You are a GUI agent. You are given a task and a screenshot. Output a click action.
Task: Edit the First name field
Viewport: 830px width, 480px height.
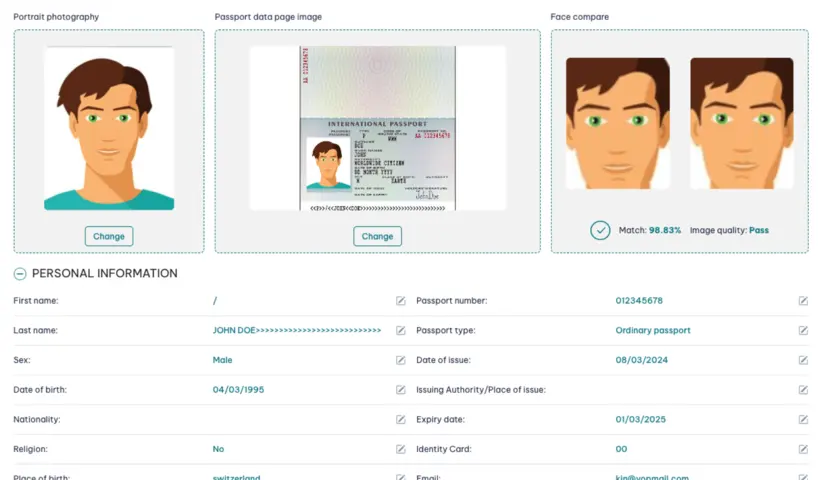tap(401, 301)
